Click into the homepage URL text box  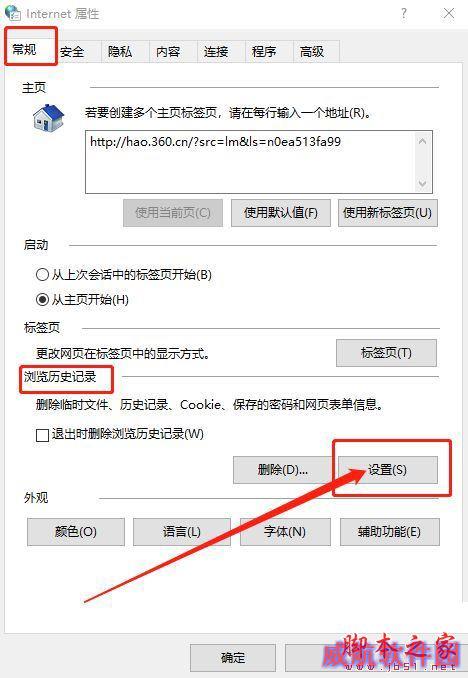pos(251,162)
